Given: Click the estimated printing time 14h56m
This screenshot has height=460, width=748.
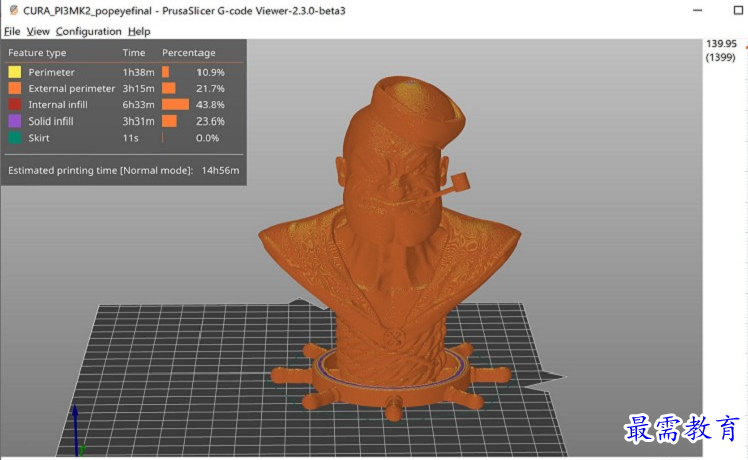Looking at the screenshot, I should point(220,170).
